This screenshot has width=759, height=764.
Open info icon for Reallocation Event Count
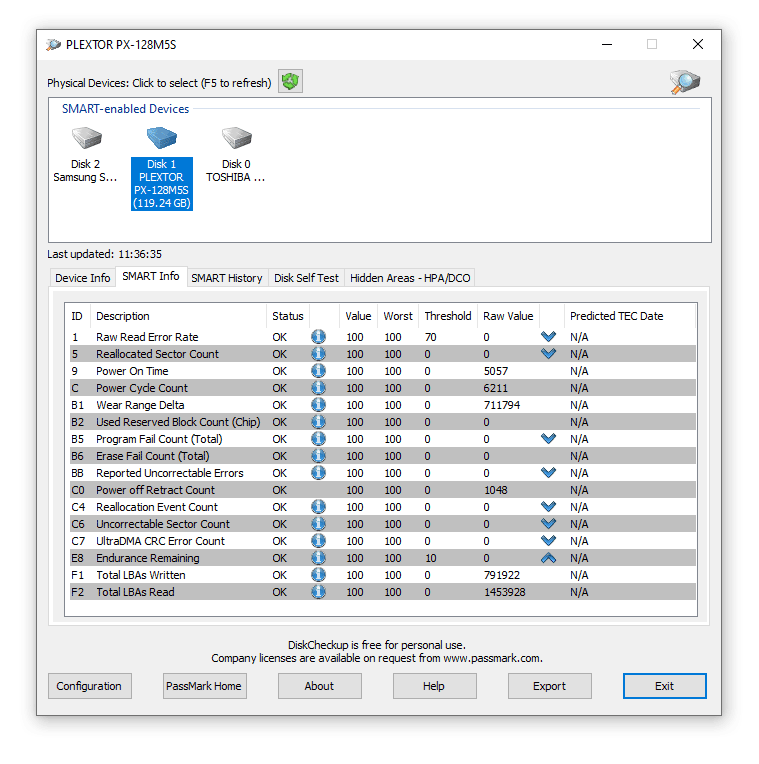pos(319,507)
